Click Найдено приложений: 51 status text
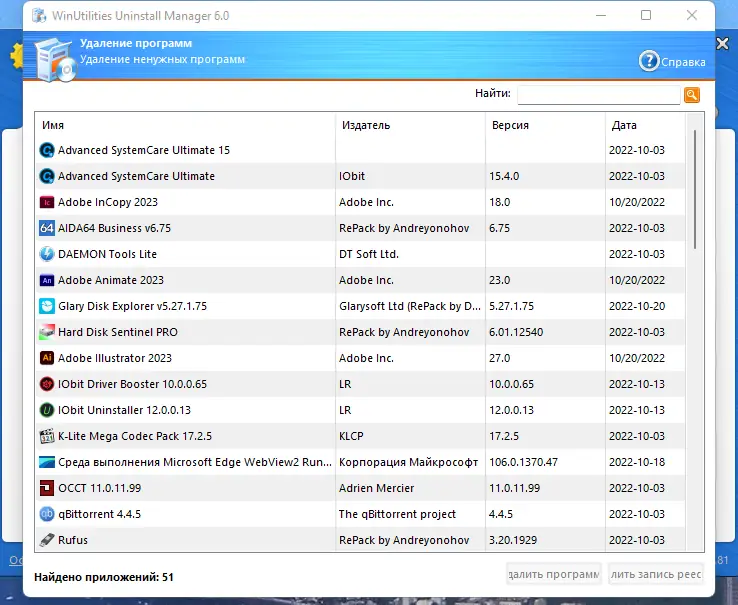The width and height of the screenshot is (738, 605). tap(104, 577)
